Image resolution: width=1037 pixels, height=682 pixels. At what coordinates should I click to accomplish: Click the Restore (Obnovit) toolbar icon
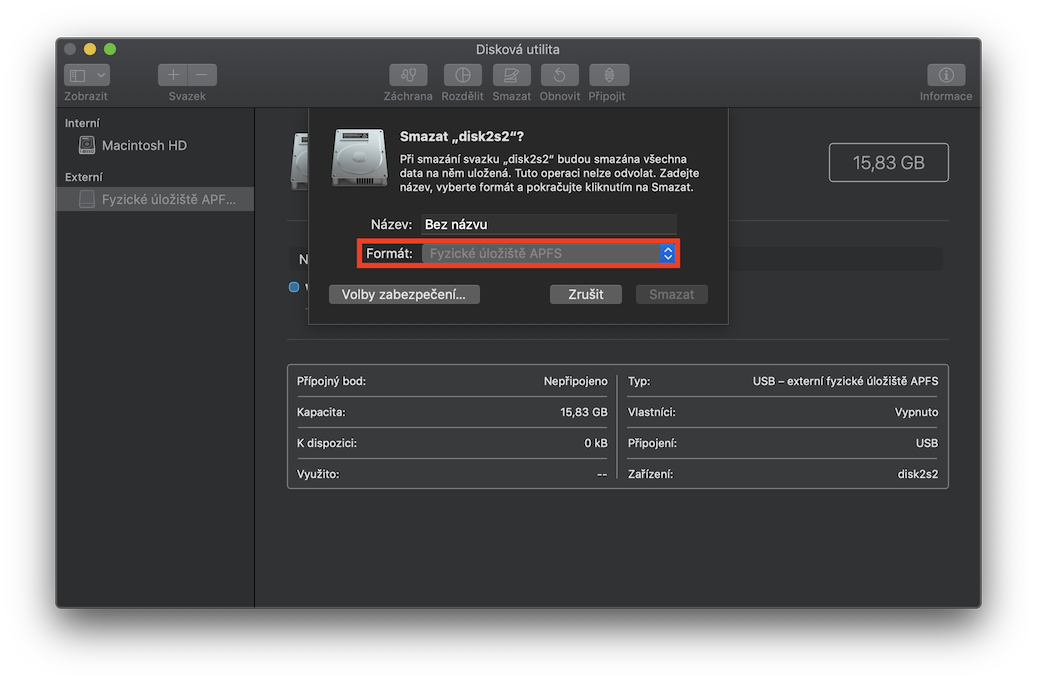560,75
